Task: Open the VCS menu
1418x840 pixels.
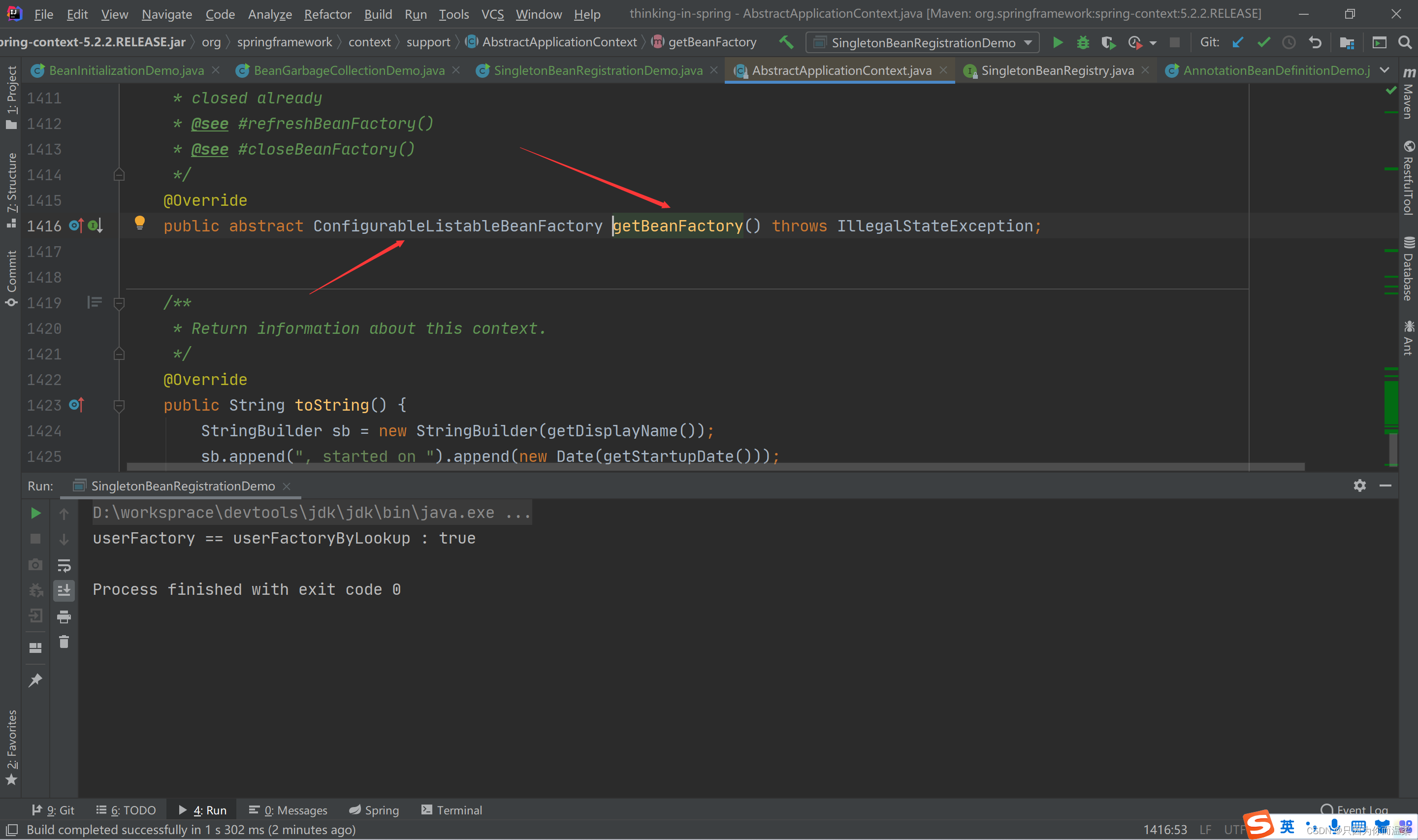Action: 492,14
